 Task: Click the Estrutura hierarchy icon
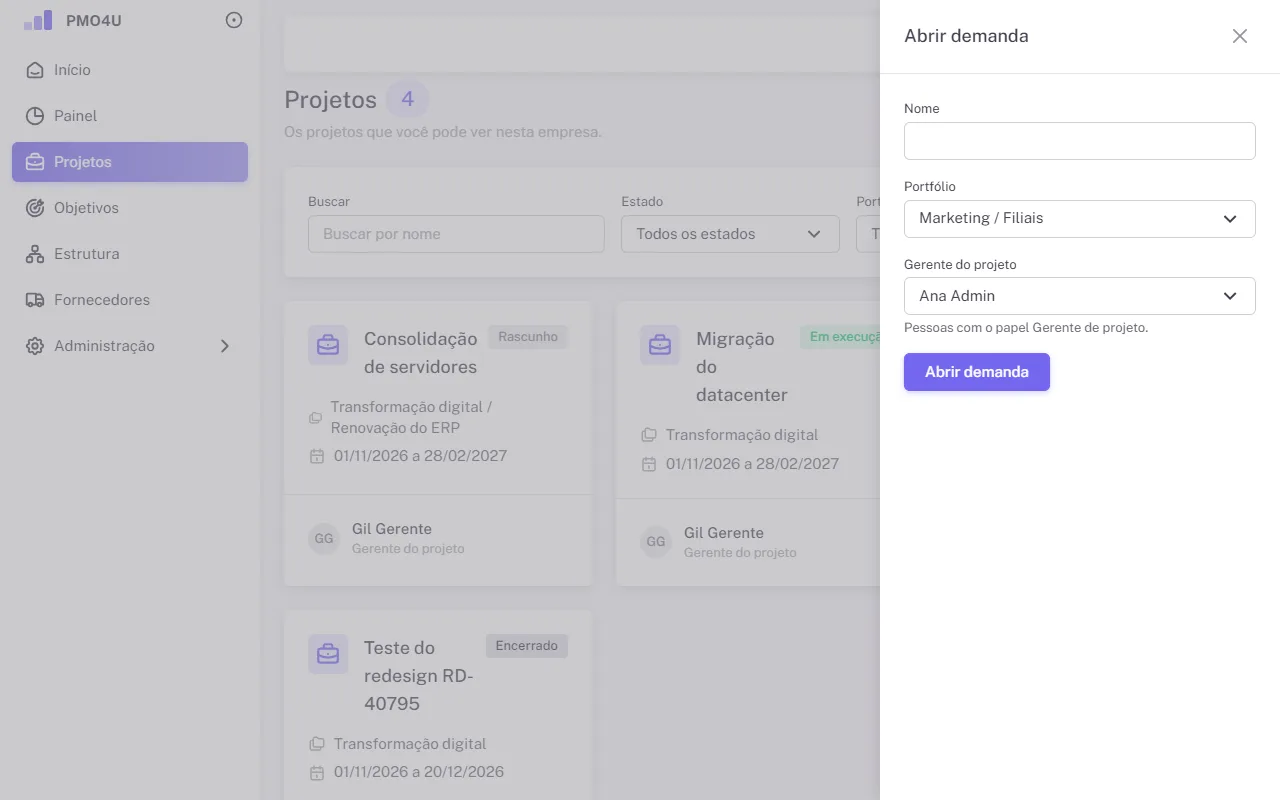35,254
